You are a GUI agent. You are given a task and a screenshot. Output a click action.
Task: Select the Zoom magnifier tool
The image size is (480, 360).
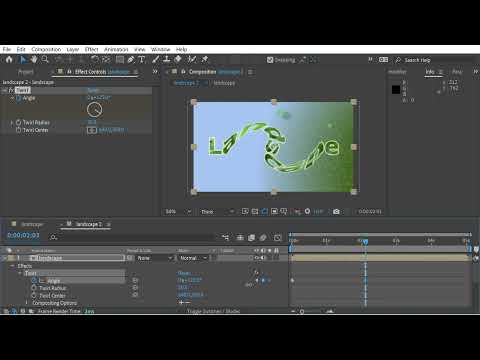pos(45,60)
